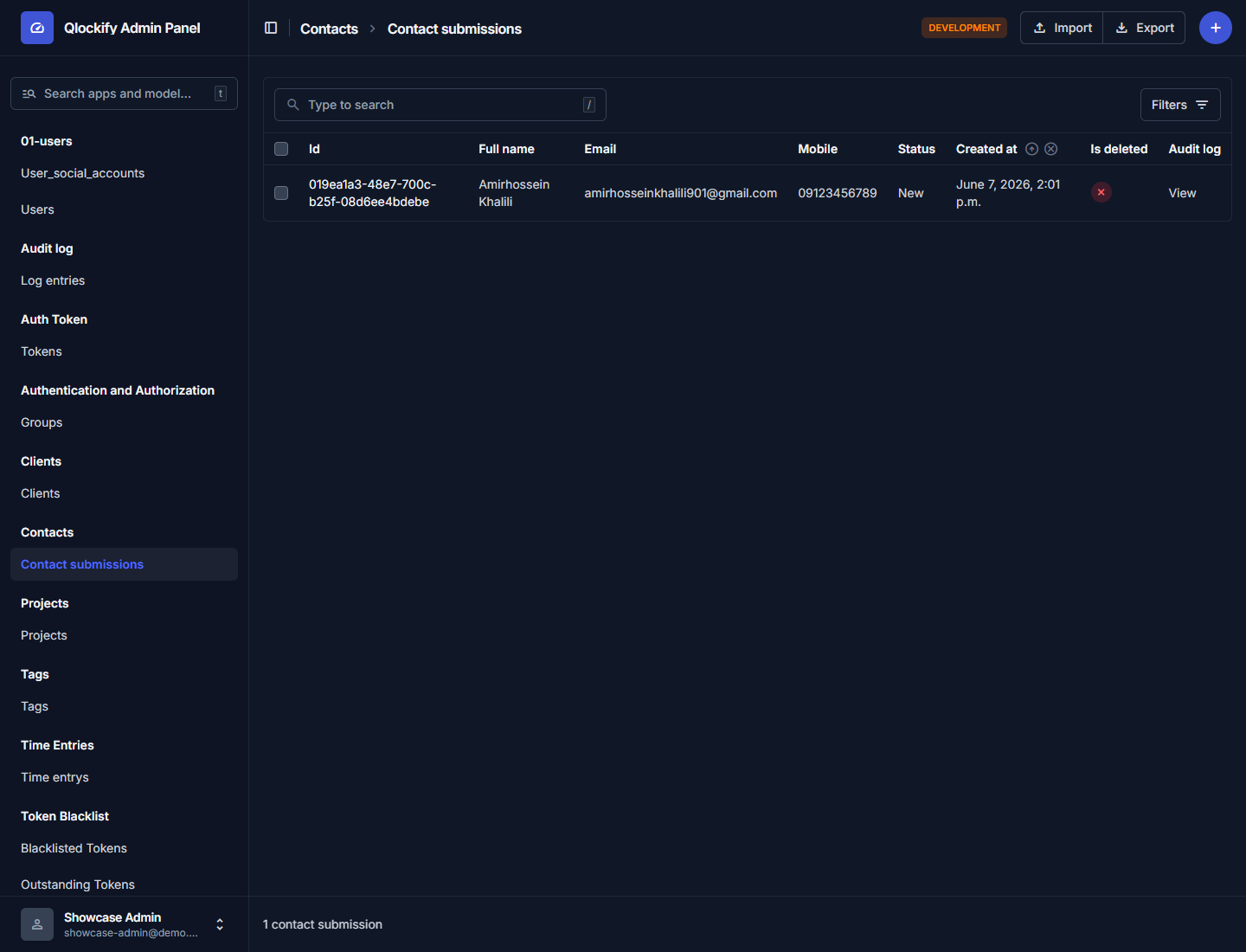Image resolution: width=1246 pixels, height=952 pixels.
Task: Click email amirhosseinkhalili901@gmail.com cell
Action: (x=680, y=193)
